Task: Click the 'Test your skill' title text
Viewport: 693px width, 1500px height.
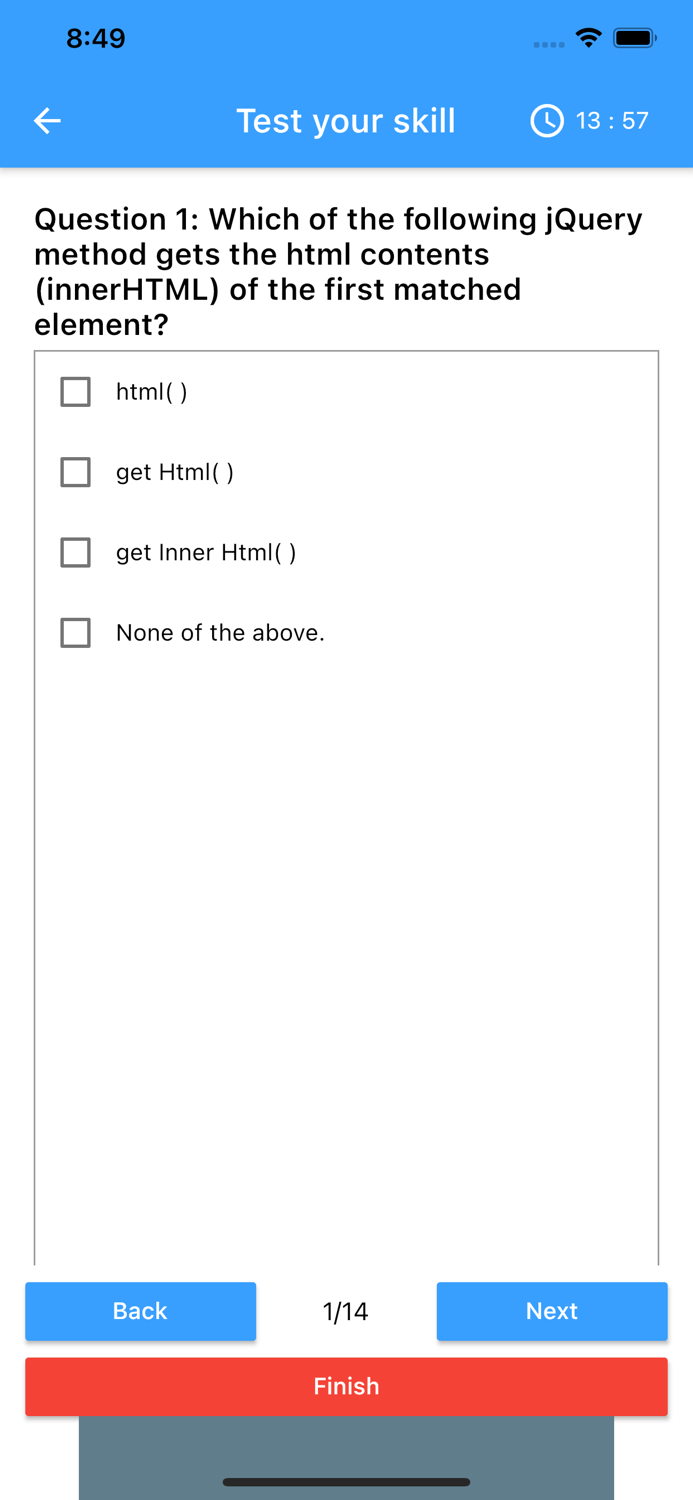Action: click(x=346, y=120)
